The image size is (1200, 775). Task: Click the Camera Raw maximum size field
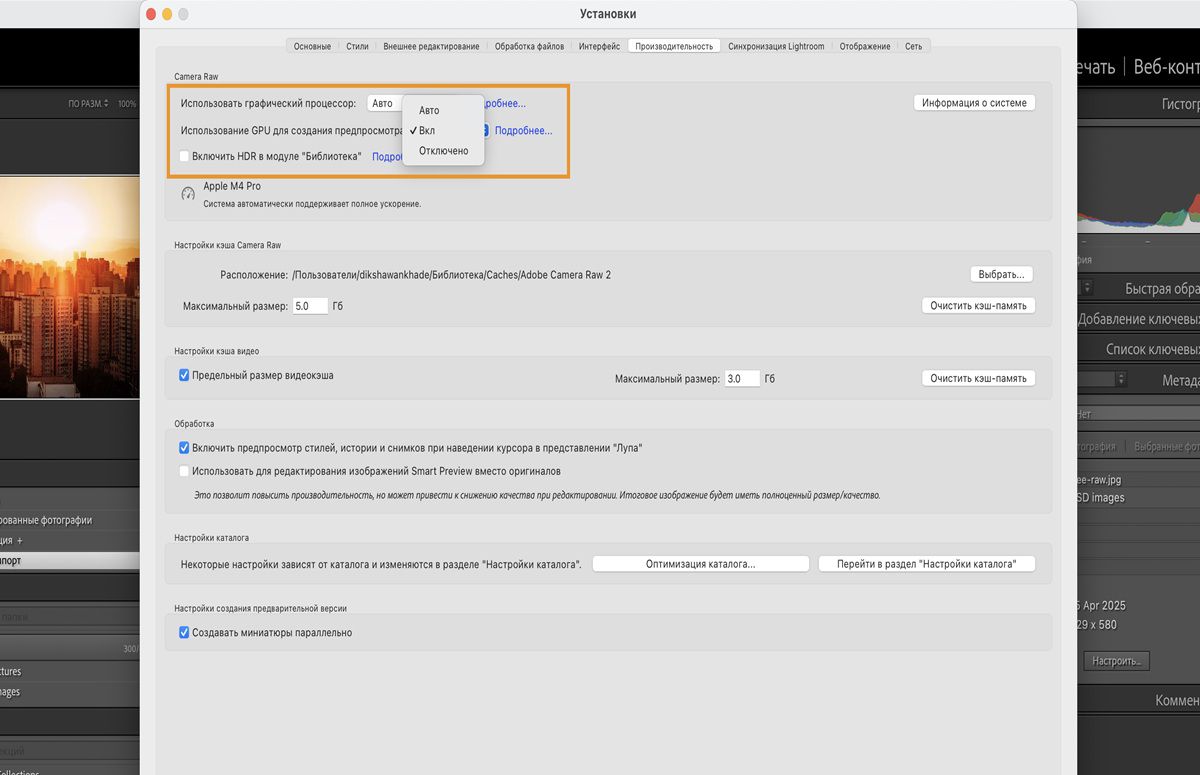310,306
